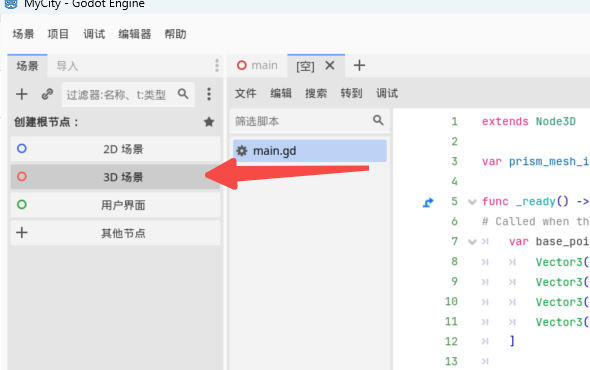Collapse the base_poi array at line 7

tap(472, 242)
